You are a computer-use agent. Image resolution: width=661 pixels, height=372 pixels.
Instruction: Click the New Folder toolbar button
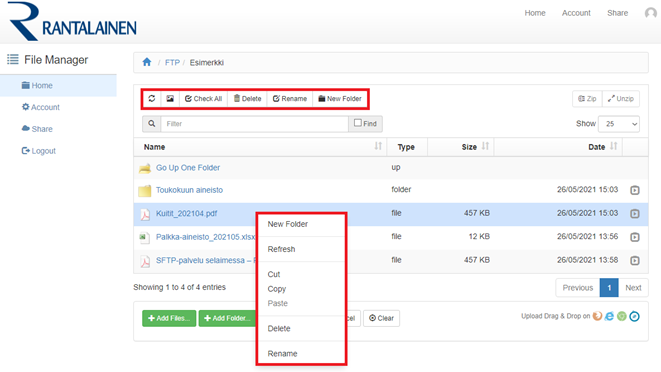coord(340,99)
